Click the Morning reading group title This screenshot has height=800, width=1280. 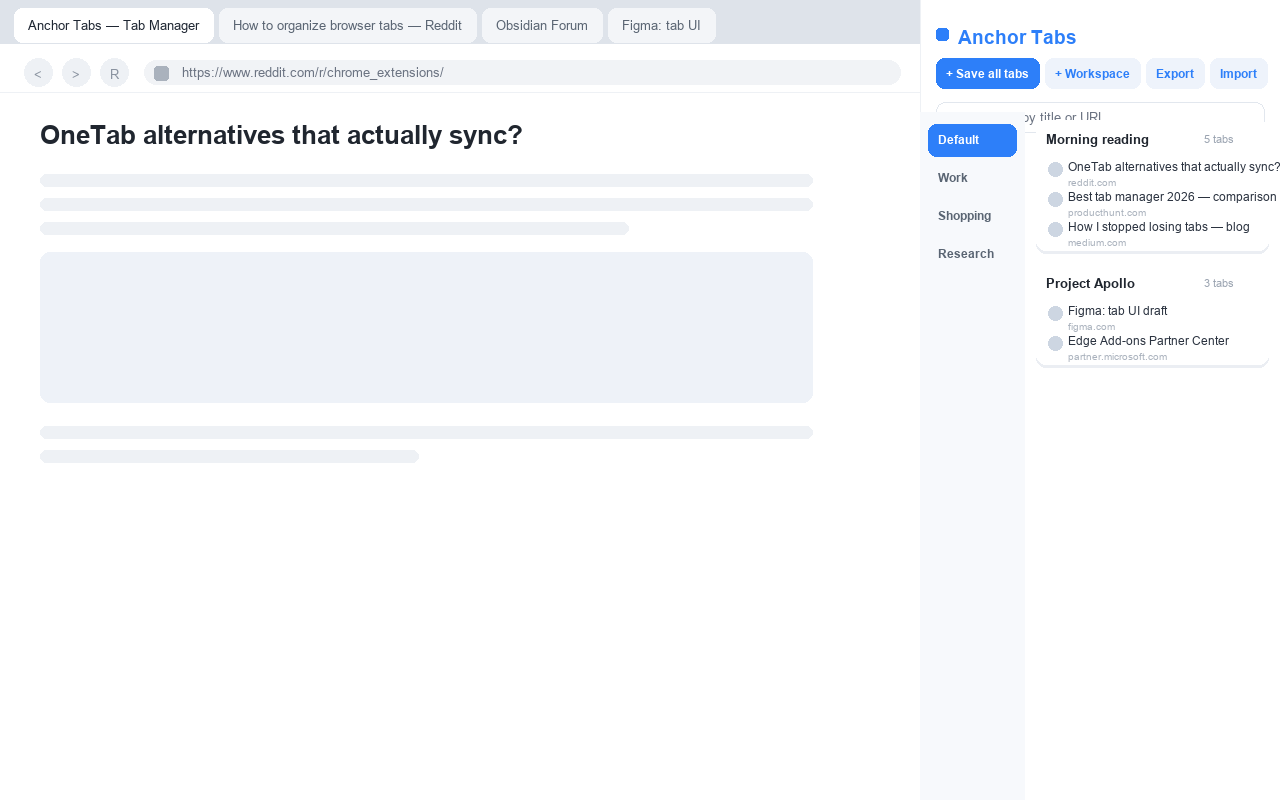[1097, 140]
